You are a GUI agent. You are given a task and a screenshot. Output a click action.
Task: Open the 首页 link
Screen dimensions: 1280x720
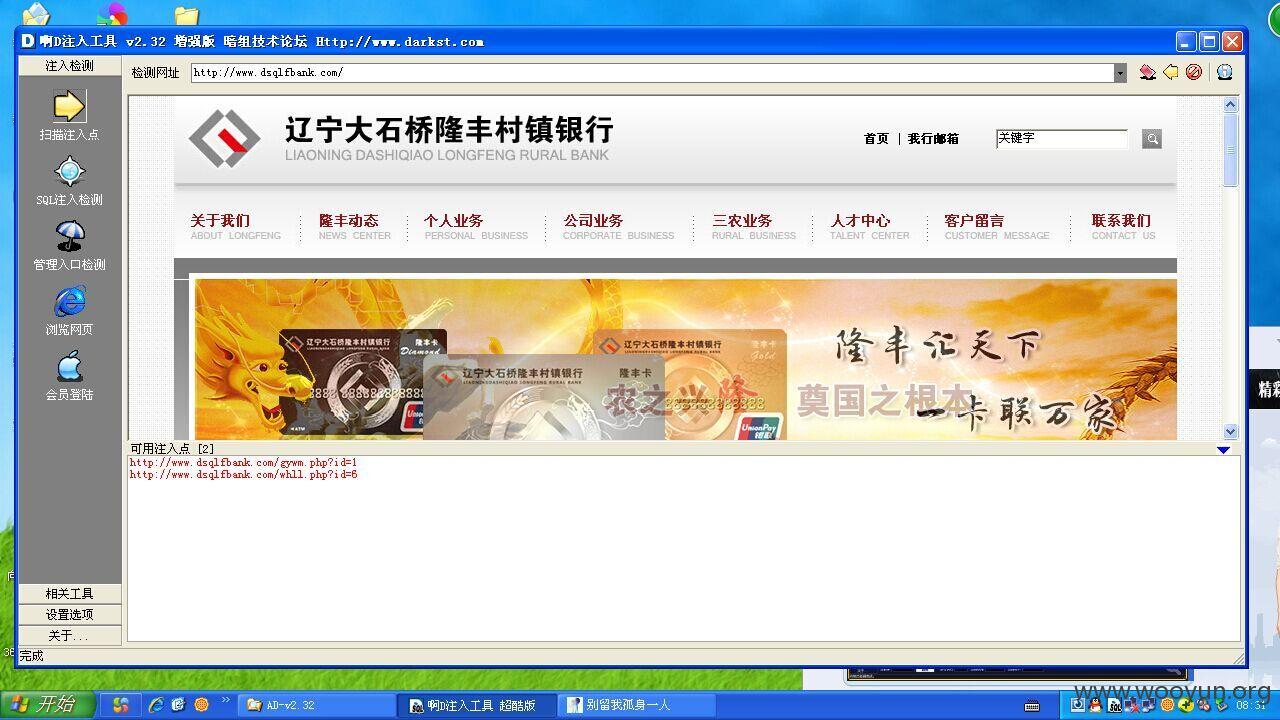pyautogui.click(x=876, y=139)
